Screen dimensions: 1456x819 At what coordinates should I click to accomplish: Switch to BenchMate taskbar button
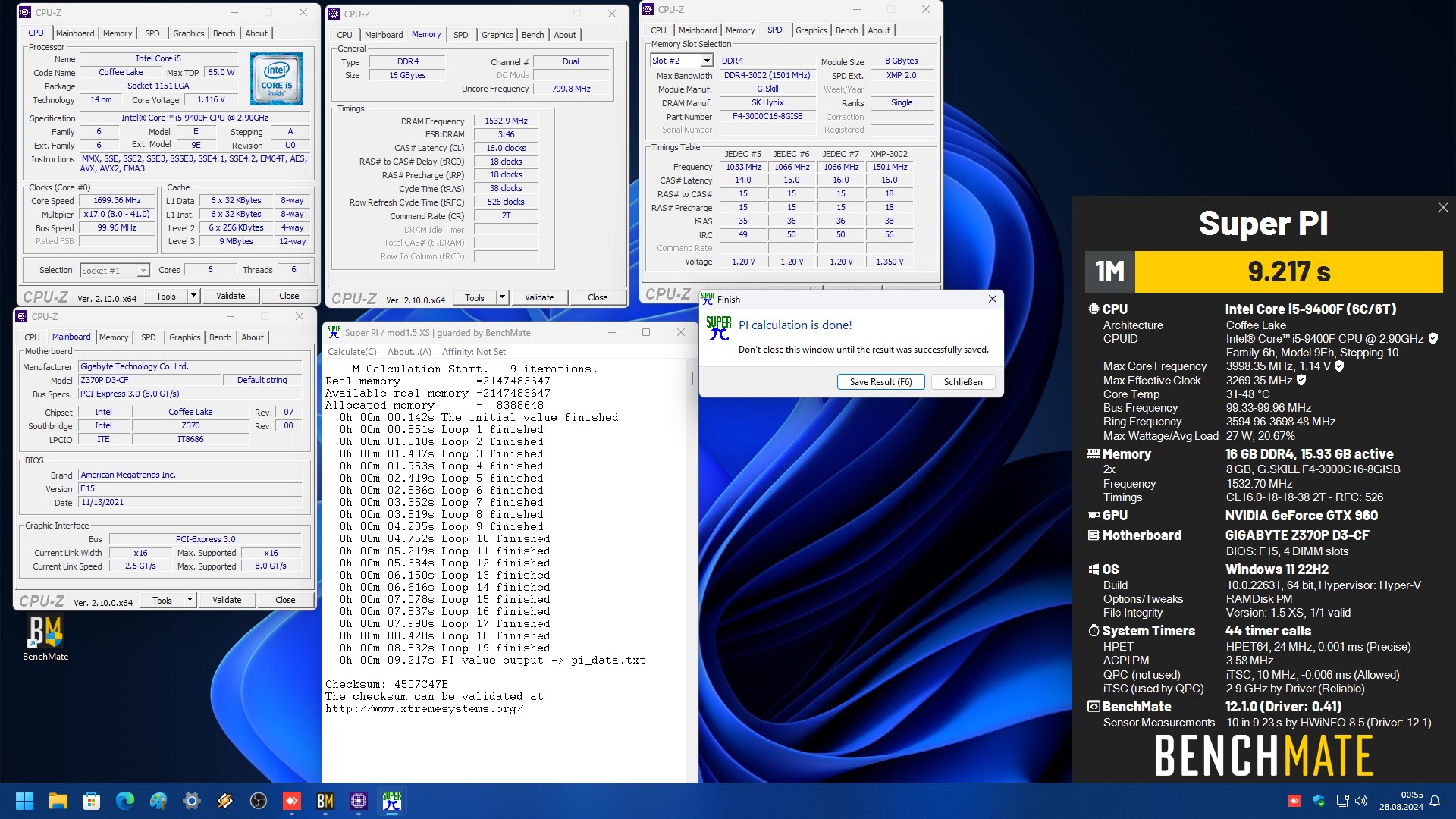(325, 801)
